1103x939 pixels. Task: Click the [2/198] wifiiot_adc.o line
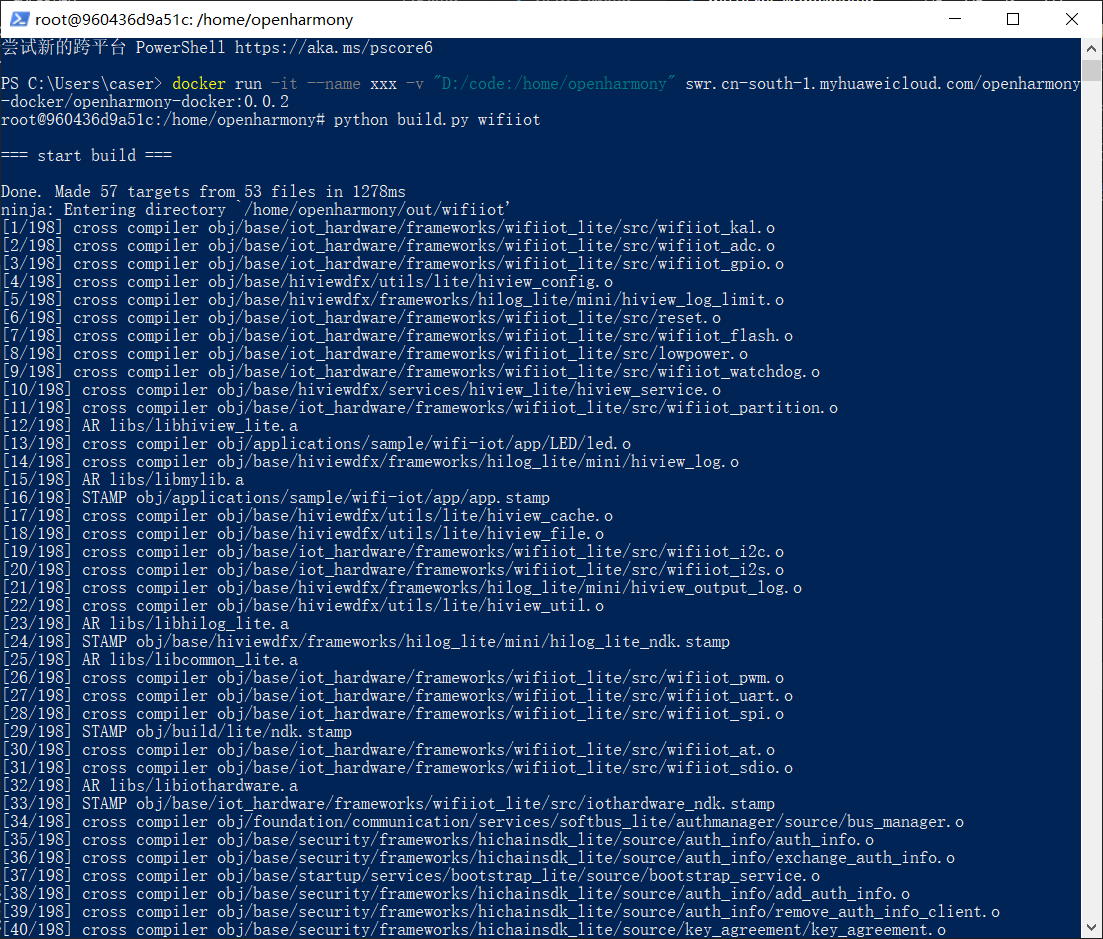coord(388,245)
